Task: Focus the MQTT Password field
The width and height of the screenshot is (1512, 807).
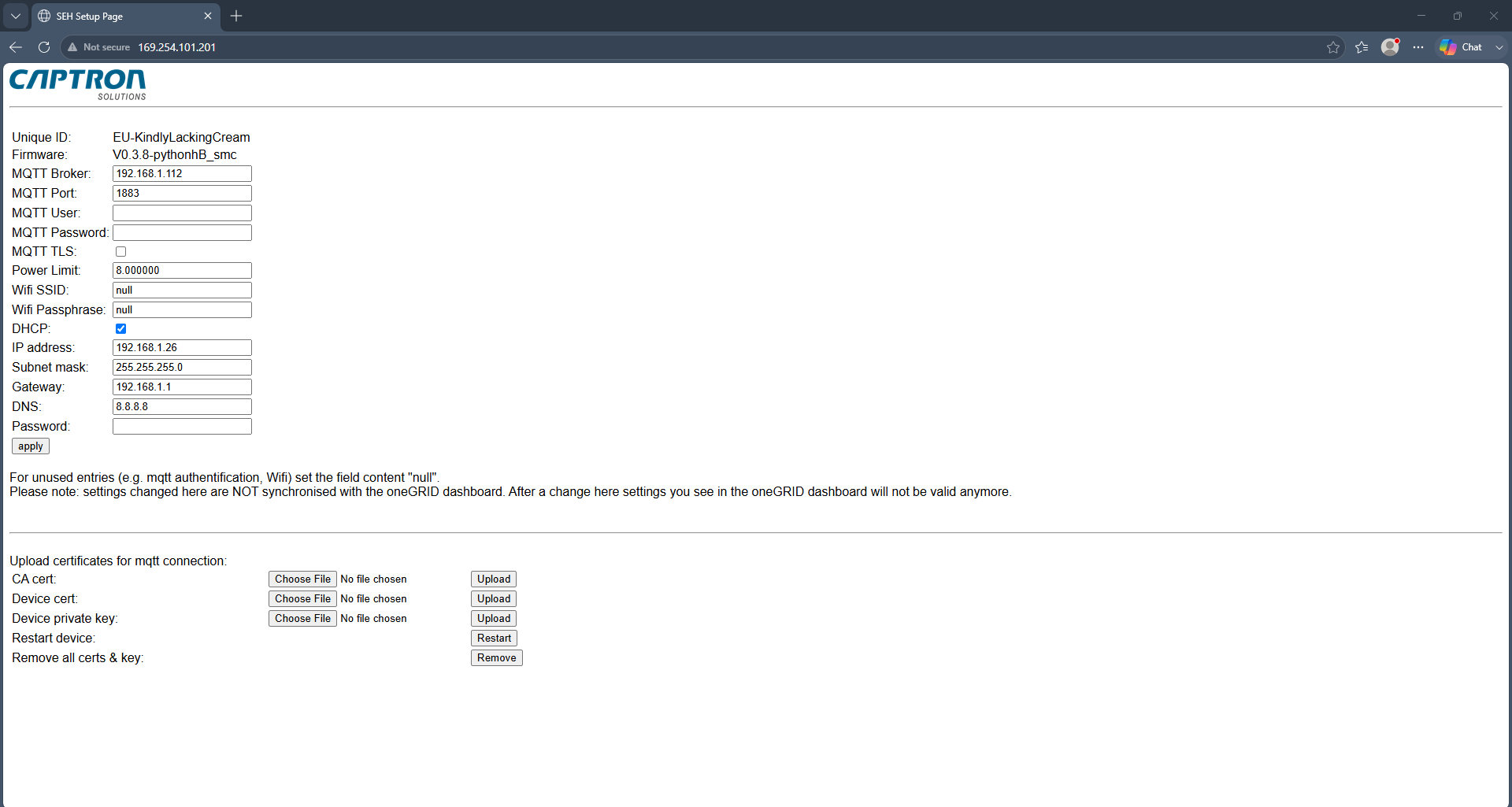Action: tap(182, 232)
